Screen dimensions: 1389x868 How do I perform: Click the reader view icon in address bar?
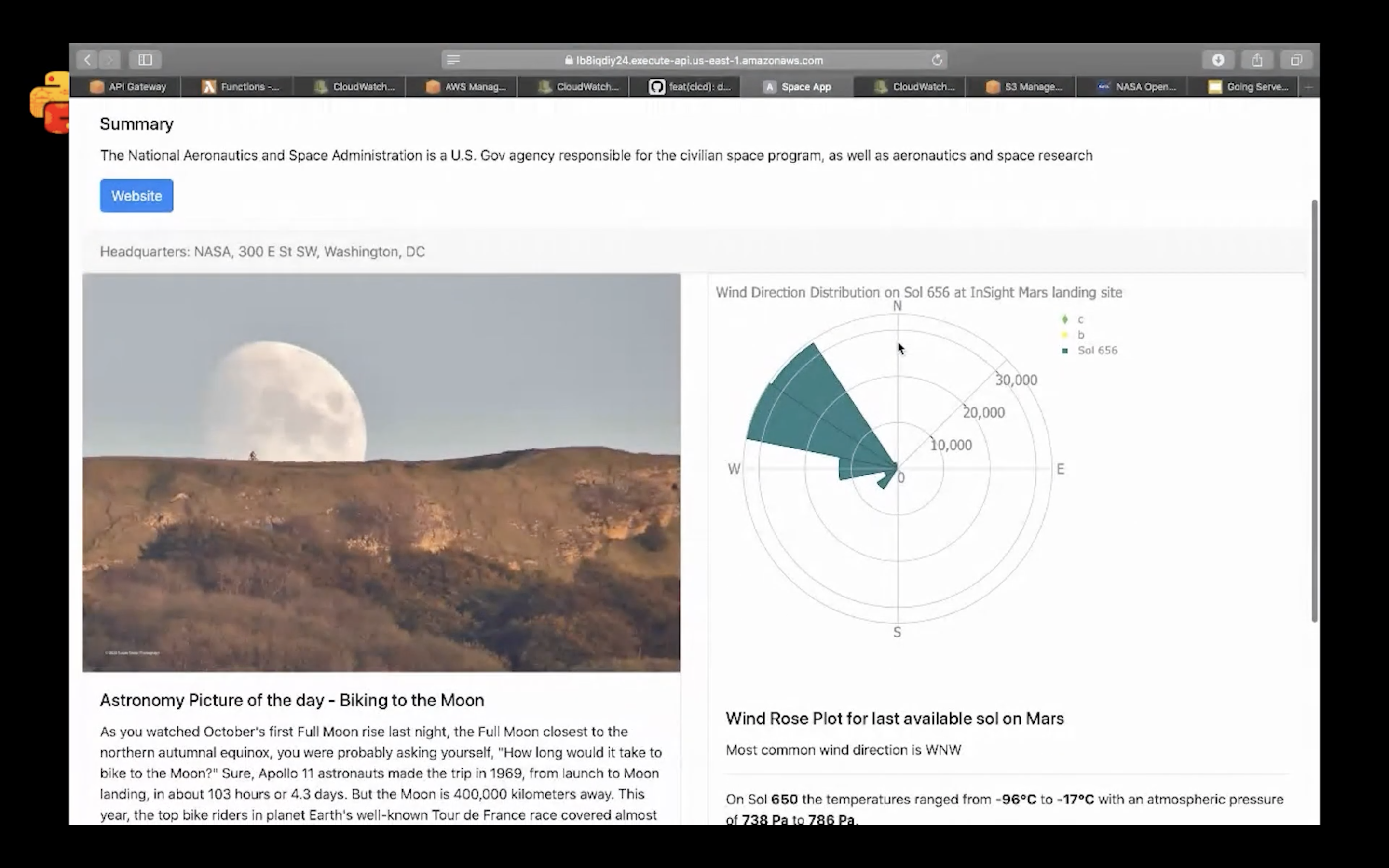[x=453, y=60]
